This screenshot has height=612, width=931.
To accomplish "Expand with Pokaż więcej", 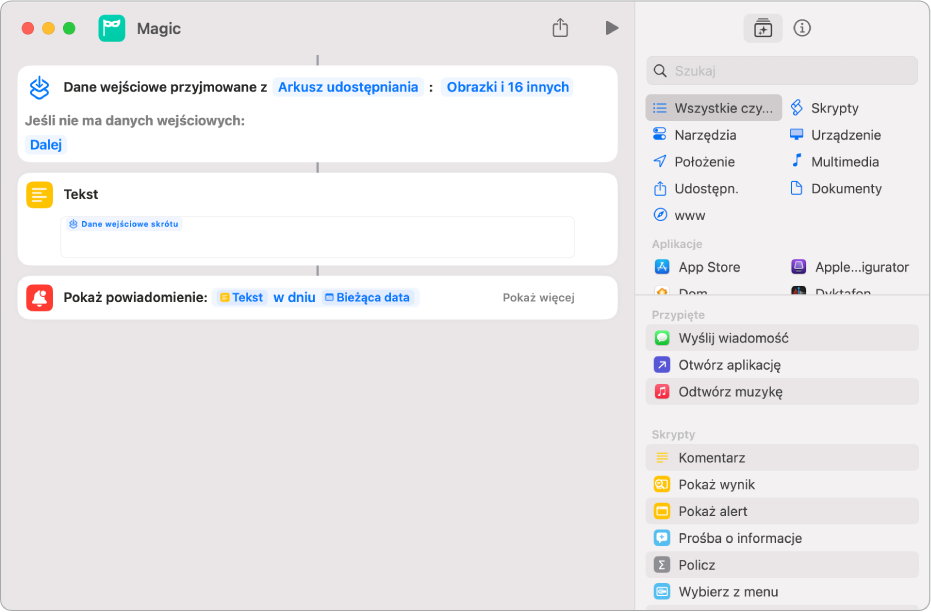I will pyautogui.click(x=538, y=297).
